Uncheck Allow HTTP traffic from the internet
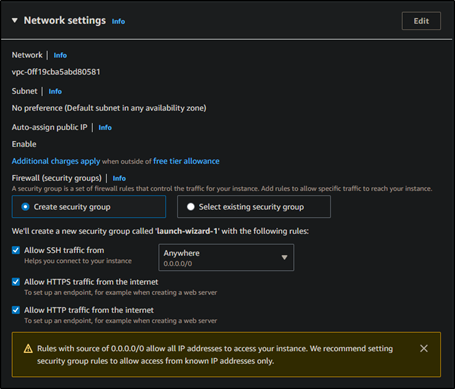455x389 pixels. point(16,310)
